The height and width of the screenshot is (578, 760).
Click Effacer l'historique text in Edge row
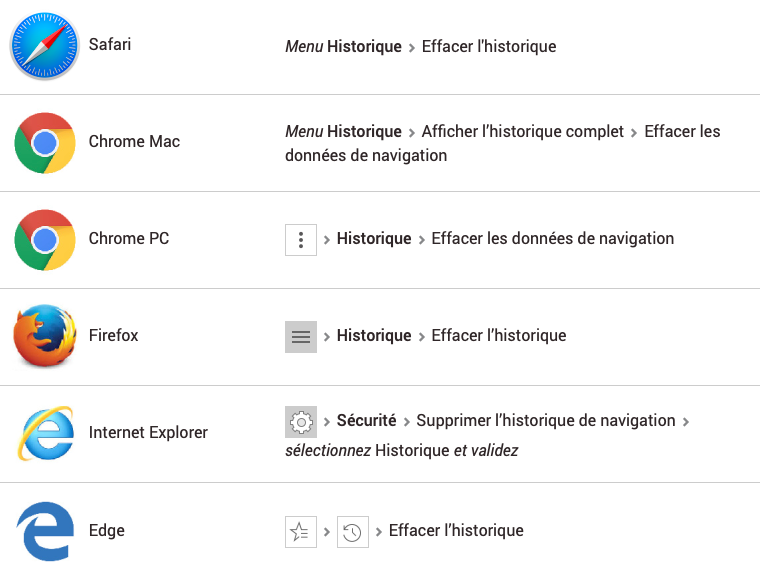click(x=456, y=531)
